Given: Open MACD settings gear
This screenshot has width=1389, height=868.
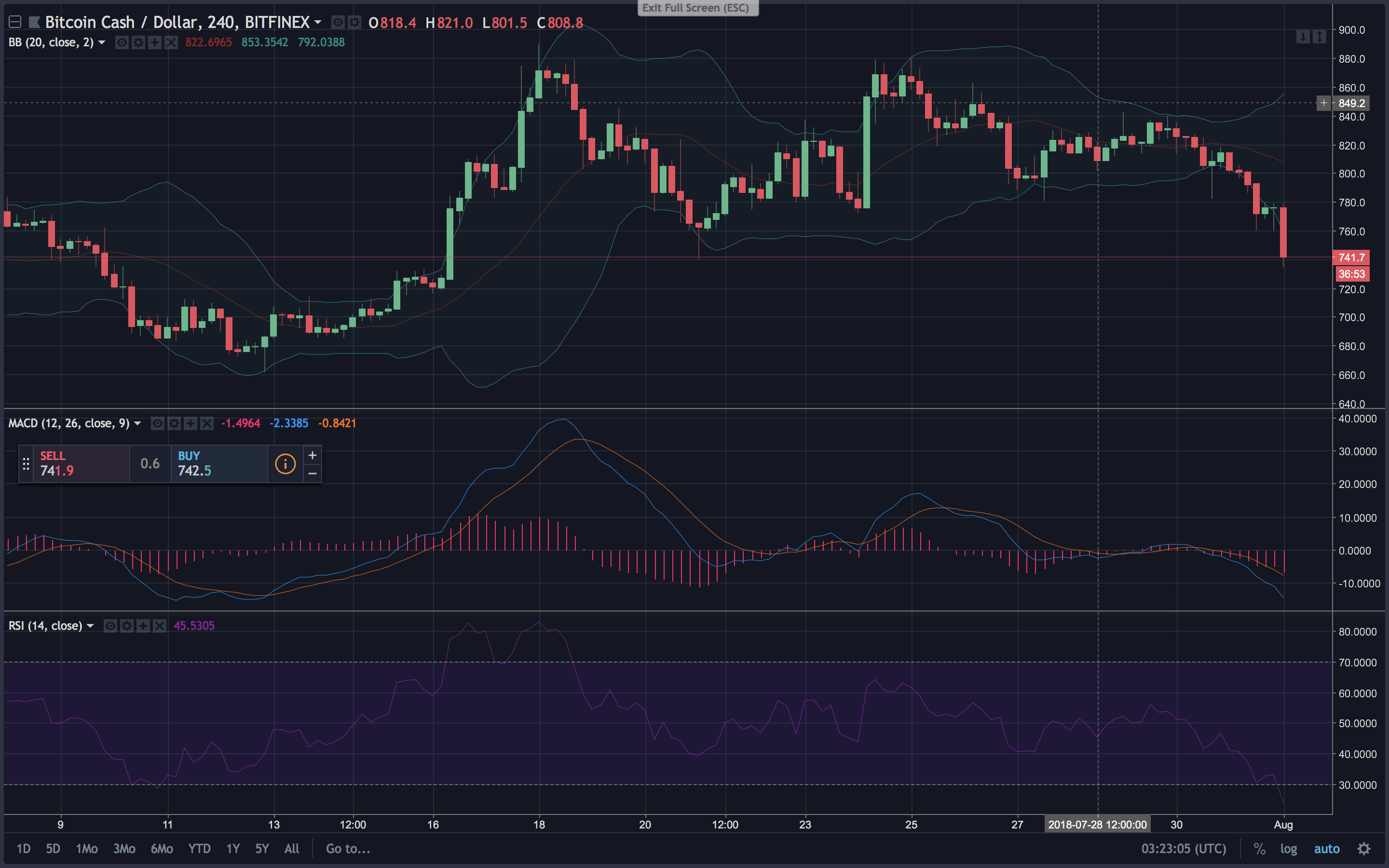Looking at the screenshot, I should (174, 424).
